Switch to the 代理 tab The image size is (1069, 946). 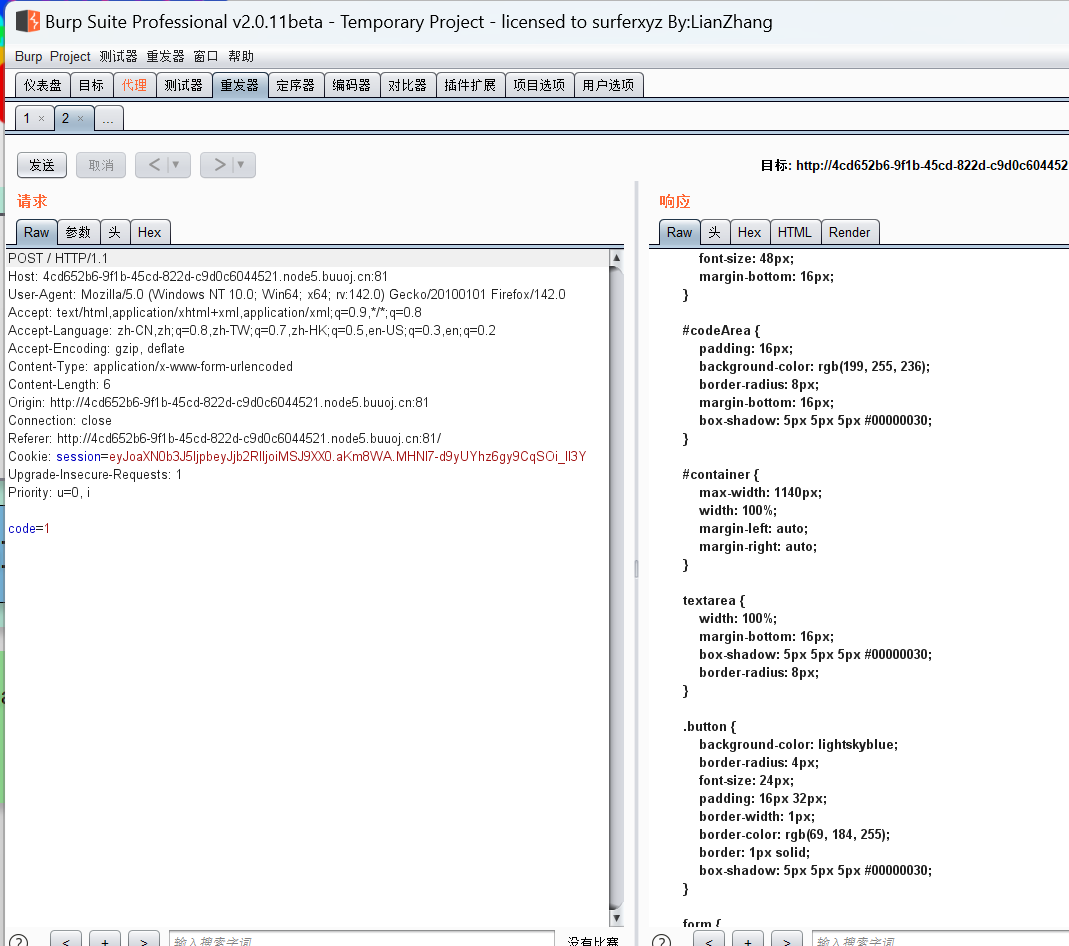[x=134, y=85]
